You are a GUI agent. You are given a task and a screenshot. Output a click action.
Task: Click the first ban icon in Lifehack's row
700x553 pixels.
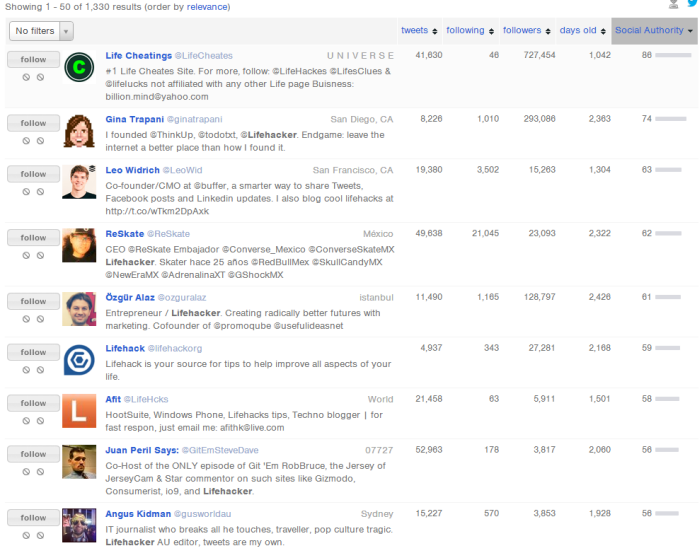[26, 370]
